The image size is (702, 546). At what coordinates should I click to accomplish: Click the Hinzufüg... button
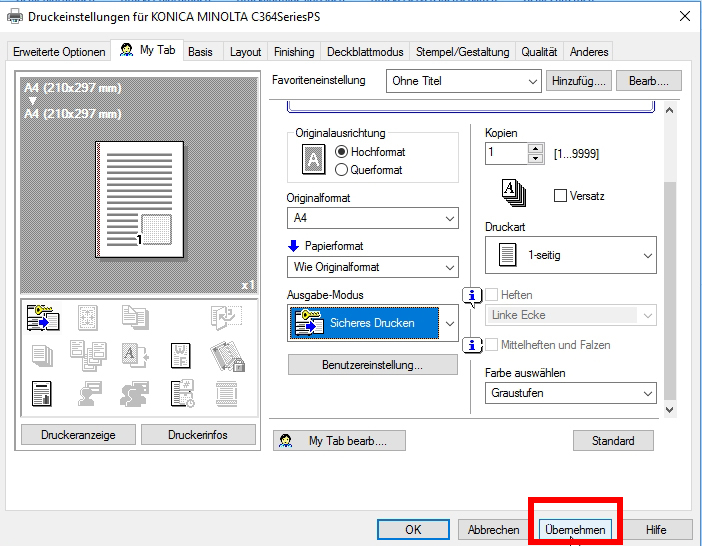[x=578, y=81]
